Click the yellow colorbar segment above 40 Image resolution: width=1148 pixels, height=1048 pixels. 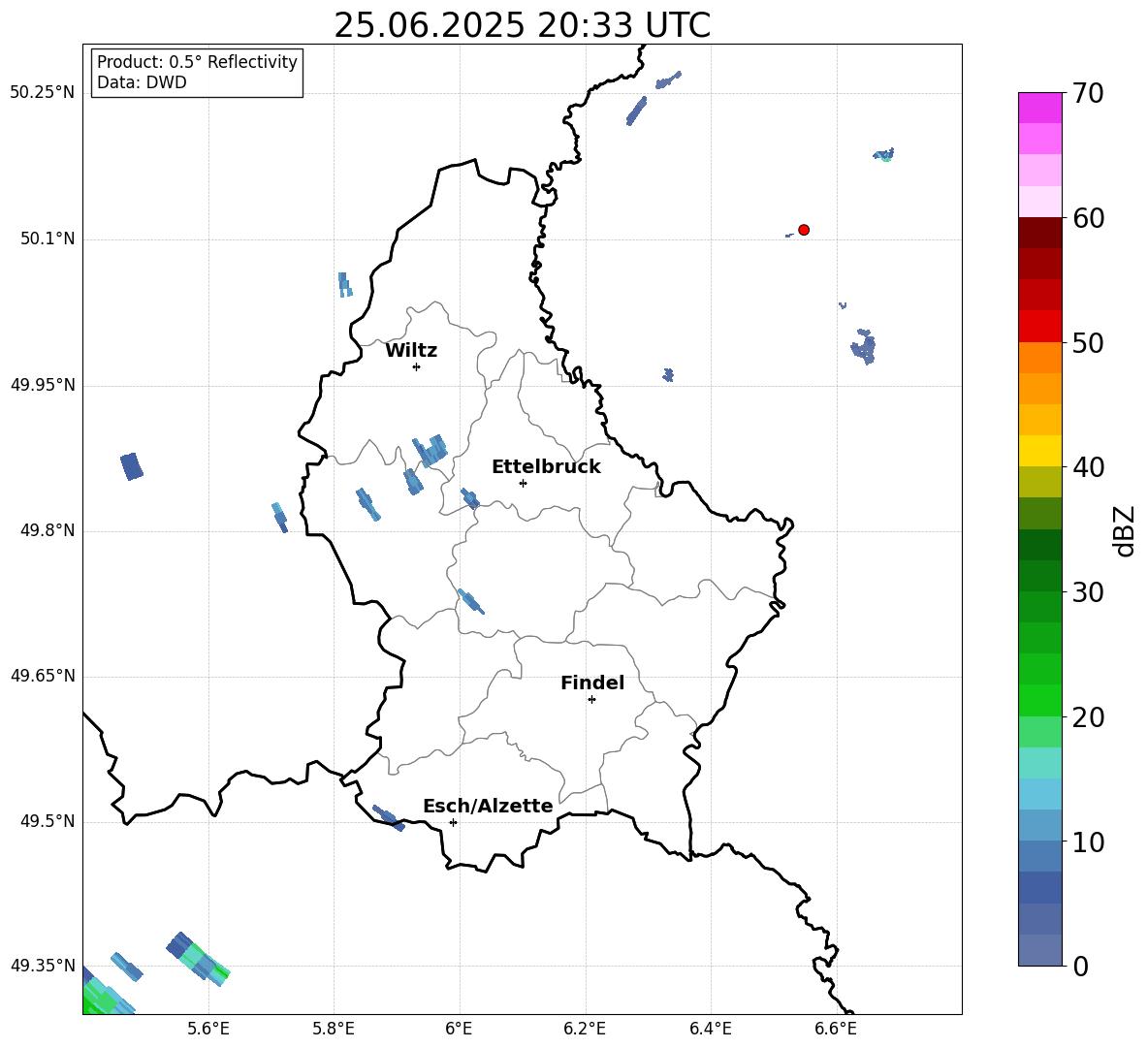pos(1040,451)
